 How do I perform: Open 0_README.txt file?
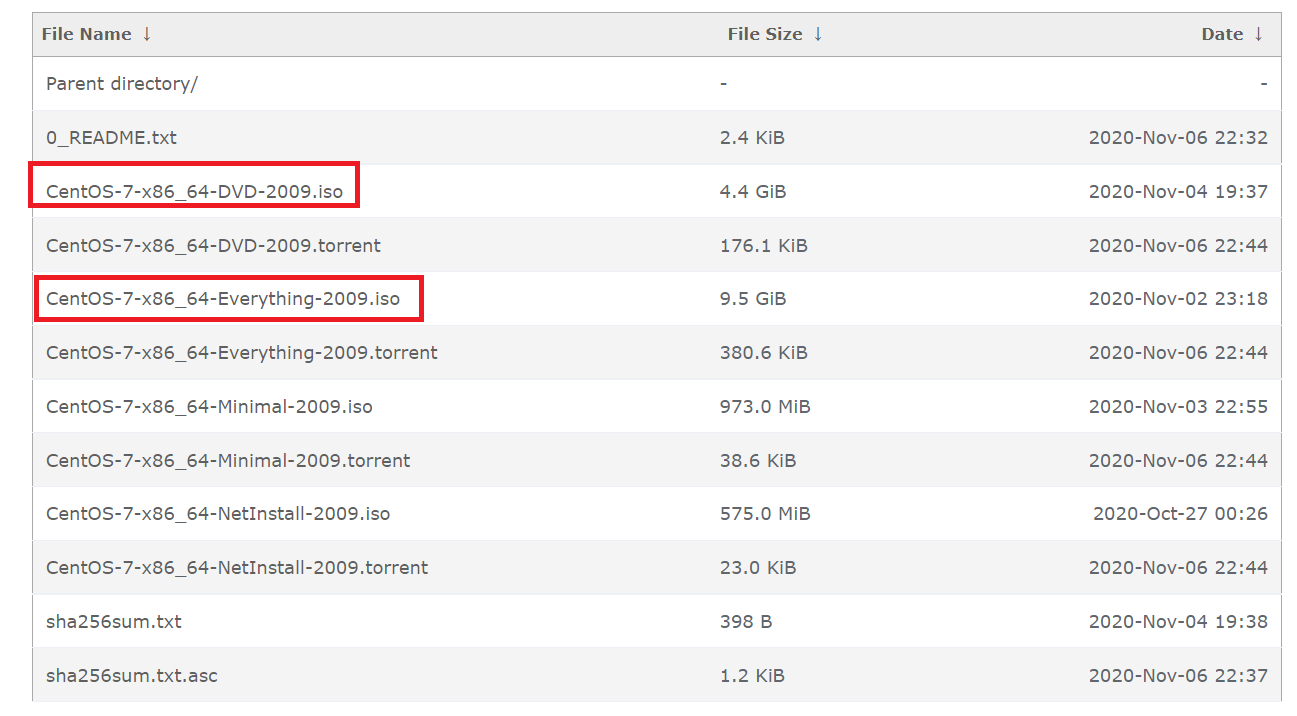pyautogui.click(x=111, y=138)
